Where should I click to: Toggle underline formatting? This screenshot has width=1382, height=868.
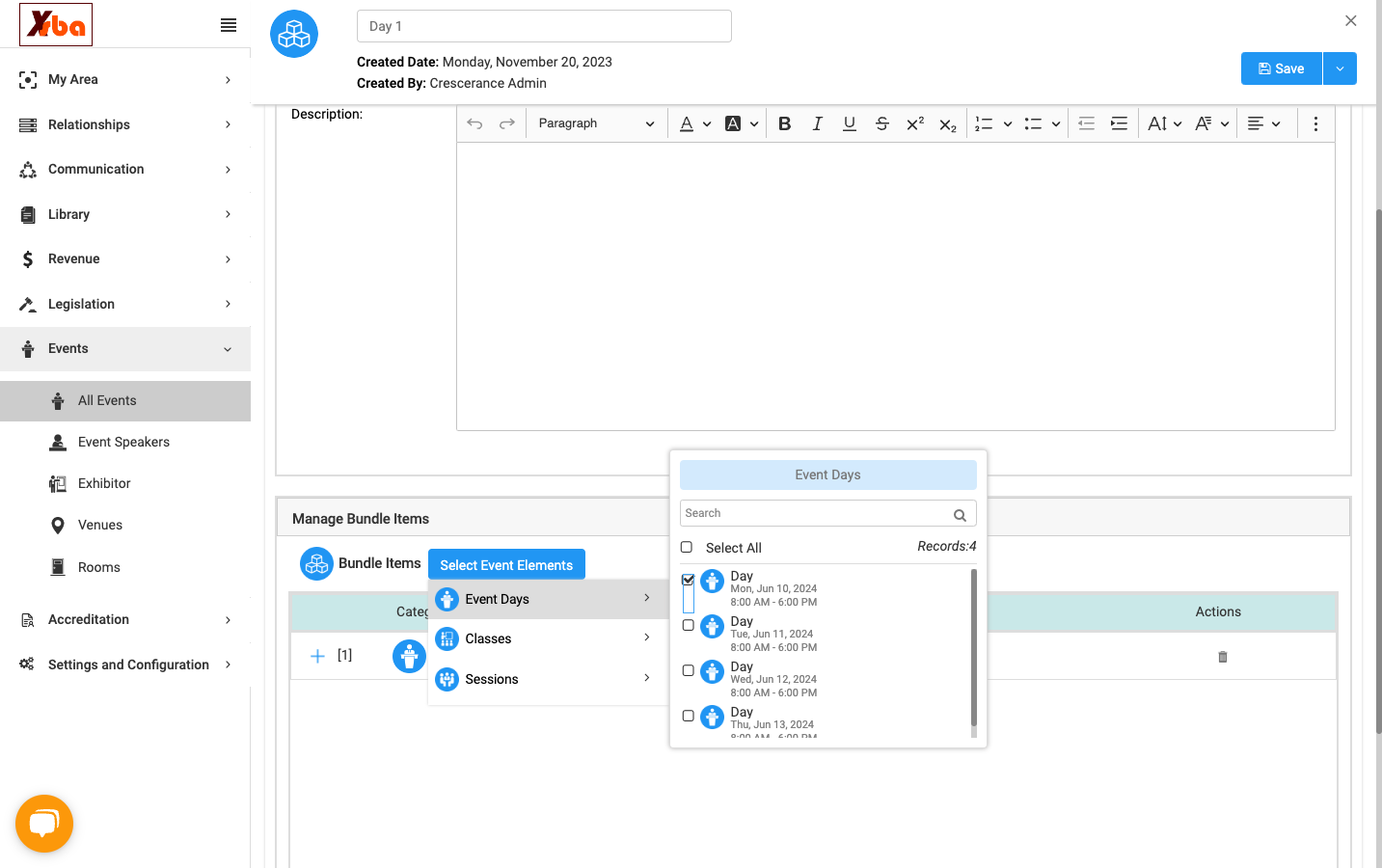850,123
